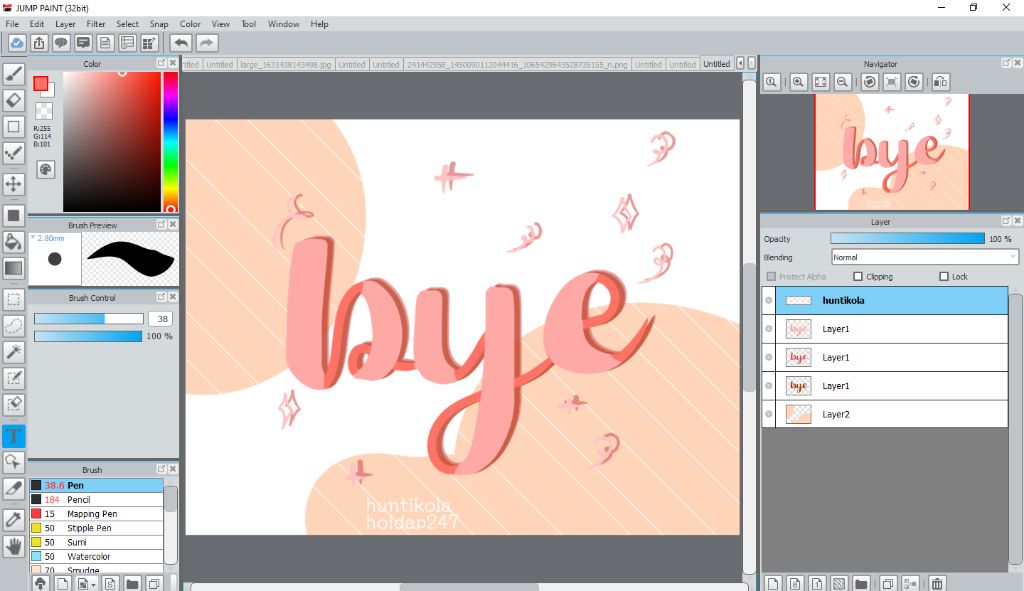This screenshot has height=591, width=1024.
Task: Open the Layer menu in the menu bar
Action: coord(65,24)
